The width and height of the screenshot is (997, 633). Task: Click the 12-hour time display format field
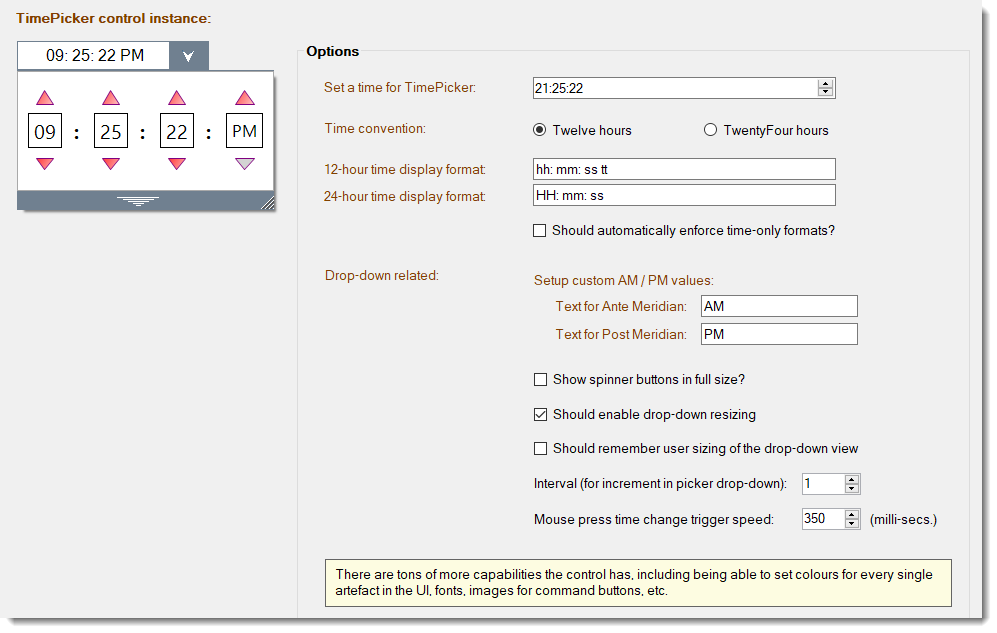pos(684,169)
